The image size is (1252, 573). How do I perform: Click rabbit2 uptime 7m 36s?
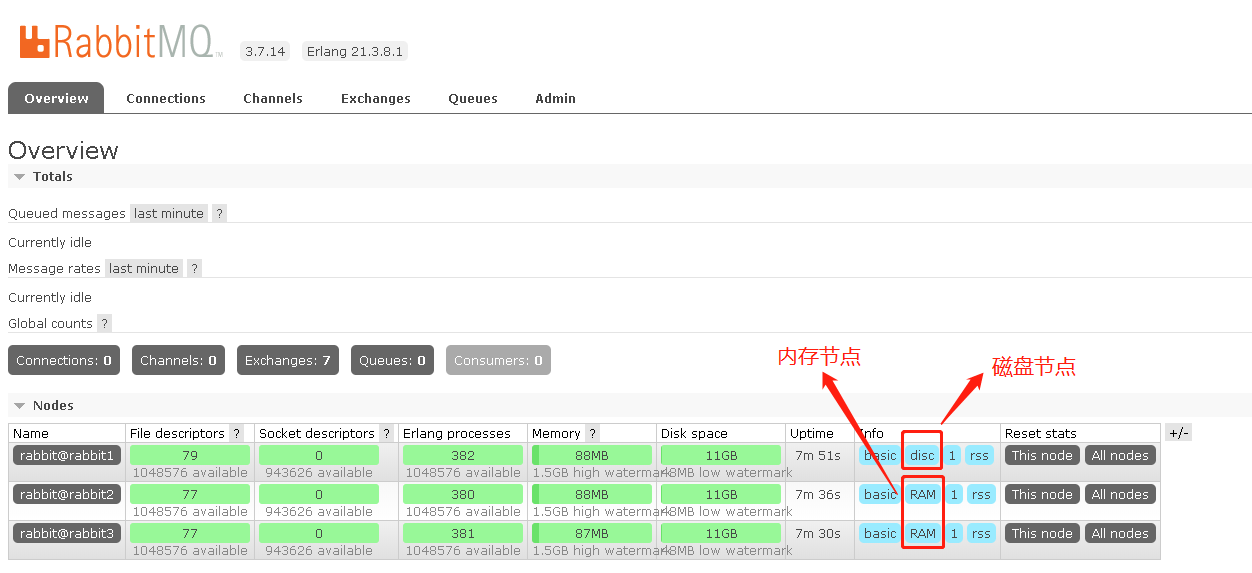click(817, 494)
